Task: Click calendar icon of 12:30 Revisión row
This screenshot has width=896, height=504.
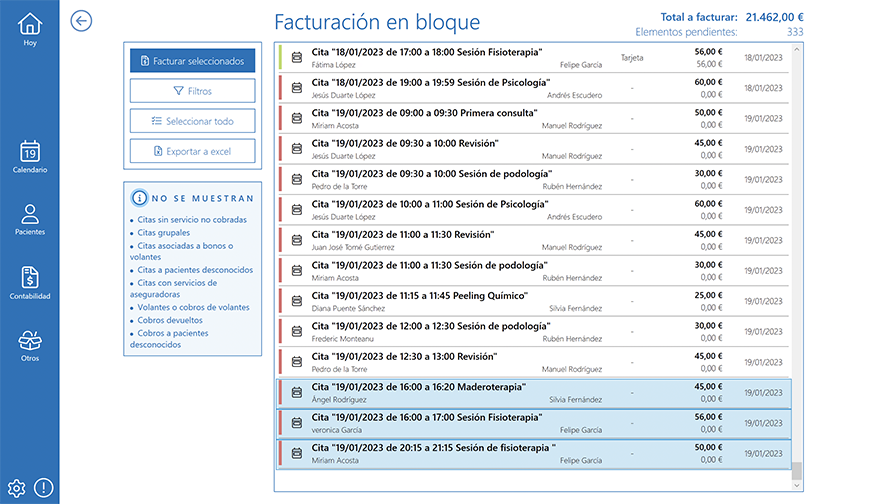Action: [x=297, y=362]
